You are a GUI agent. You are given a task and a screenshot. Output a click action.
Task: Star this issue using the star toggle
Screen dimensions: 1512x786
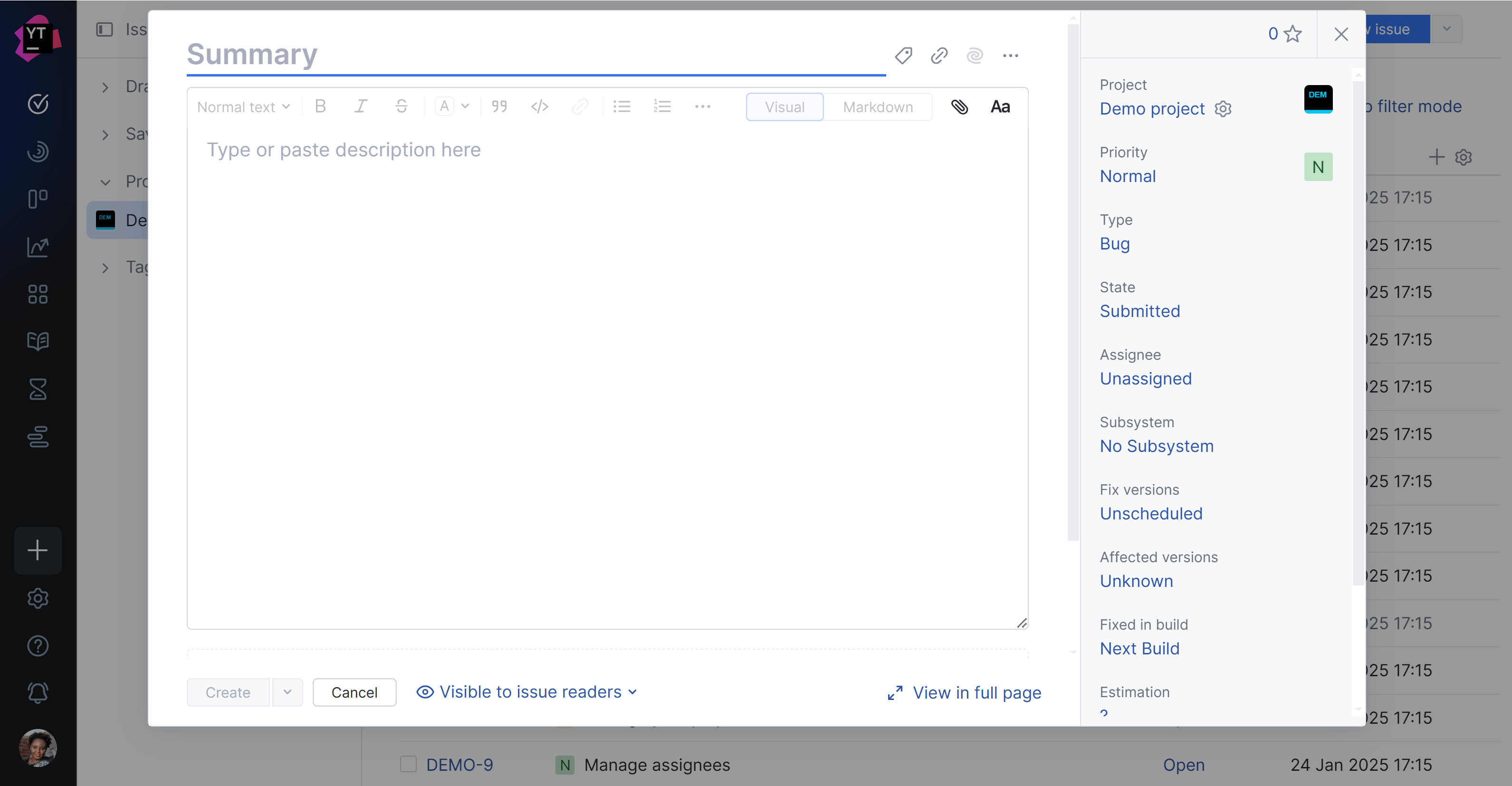click(1292, 34)
